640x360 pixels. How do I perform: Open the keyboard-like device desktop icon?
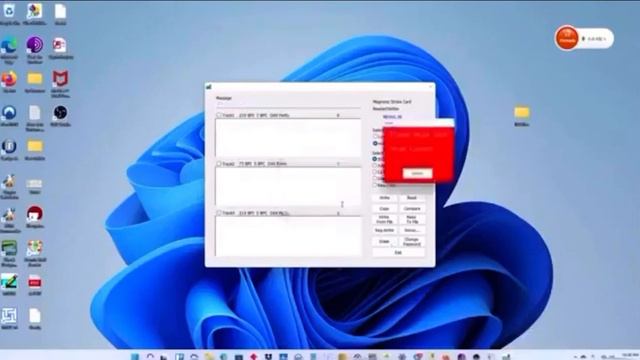[35, 183]
